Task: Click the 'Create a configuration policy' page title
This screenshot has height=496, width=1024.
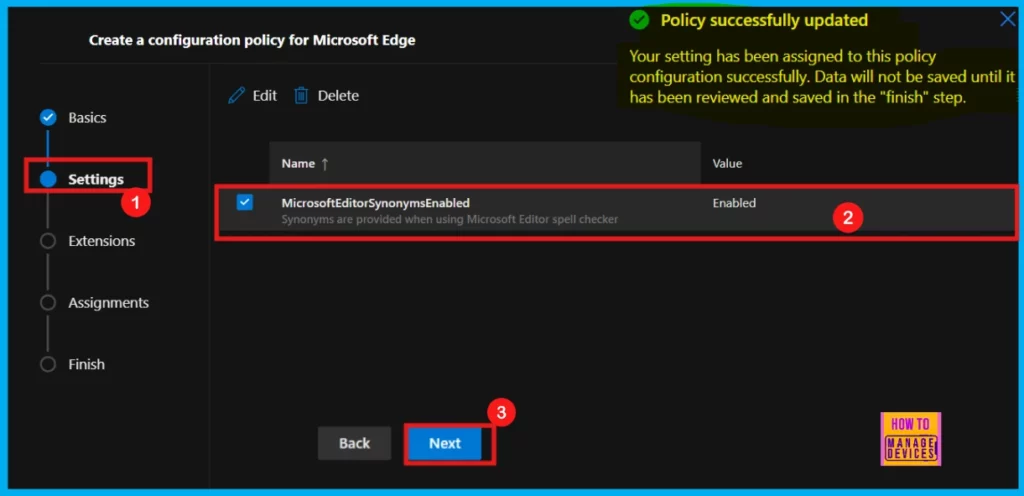Action: coord(252,40)
